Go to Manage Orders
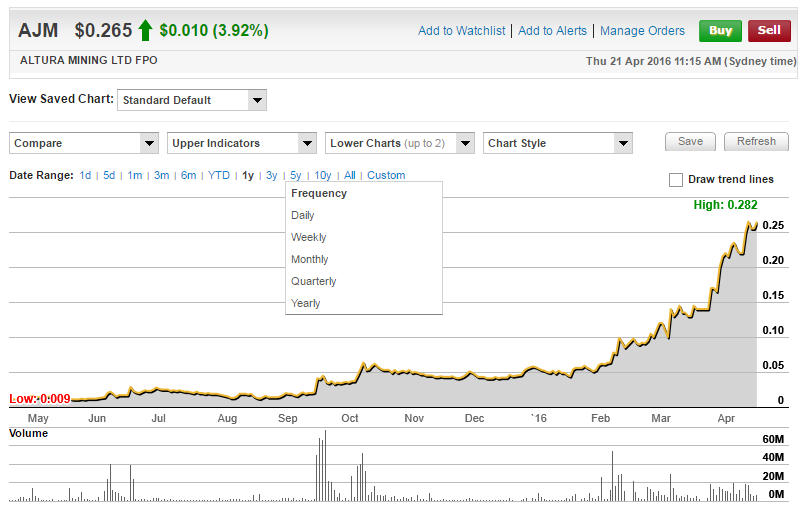This screenshot has width=805, height=510. [x=642, y=31]
